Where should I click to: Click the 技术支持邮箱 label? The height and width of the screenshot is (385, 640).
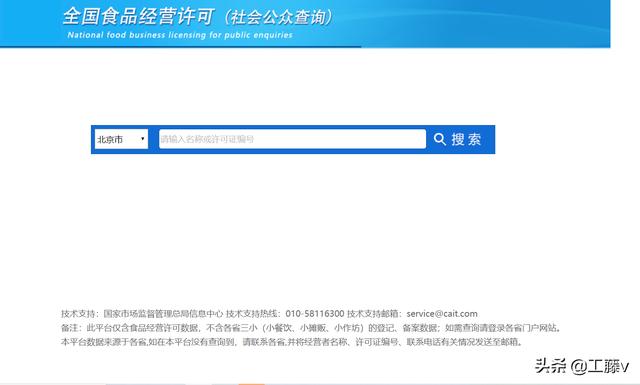coord(373,314)
